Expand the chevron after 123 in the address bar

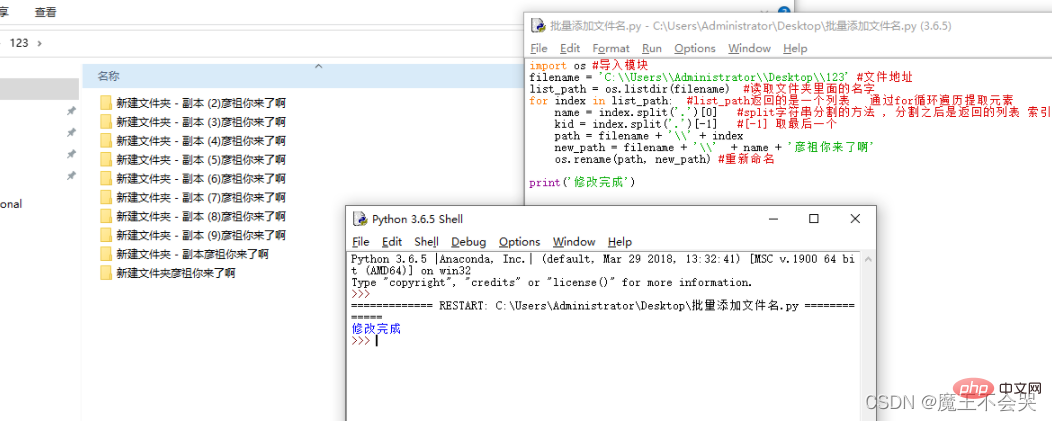click(x=40, y=43)
